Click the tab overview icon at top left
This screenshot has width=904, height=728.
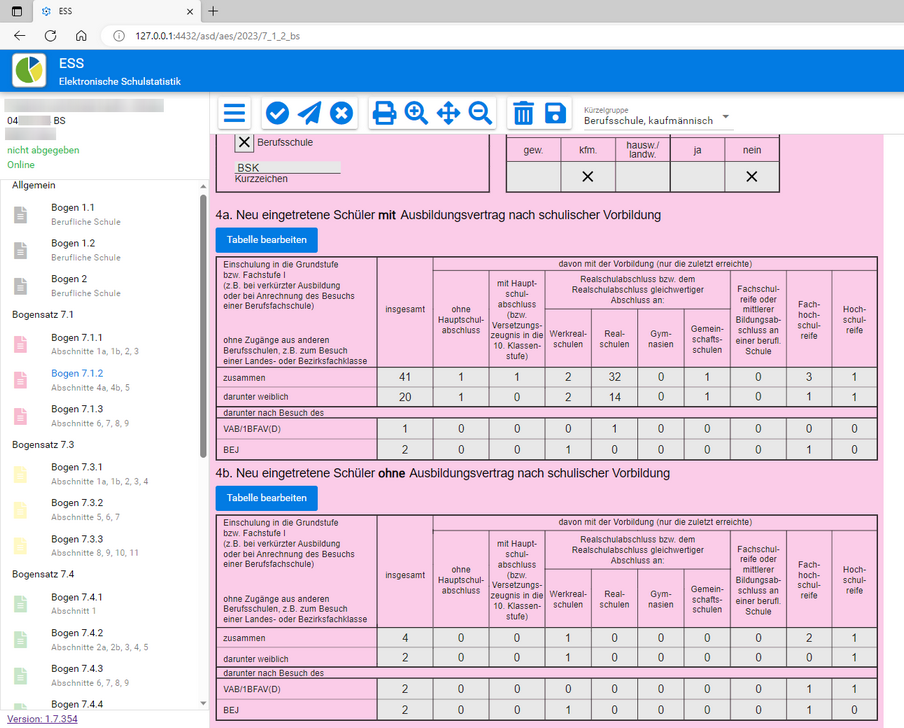pyautogui.click(x=17, y=11)
